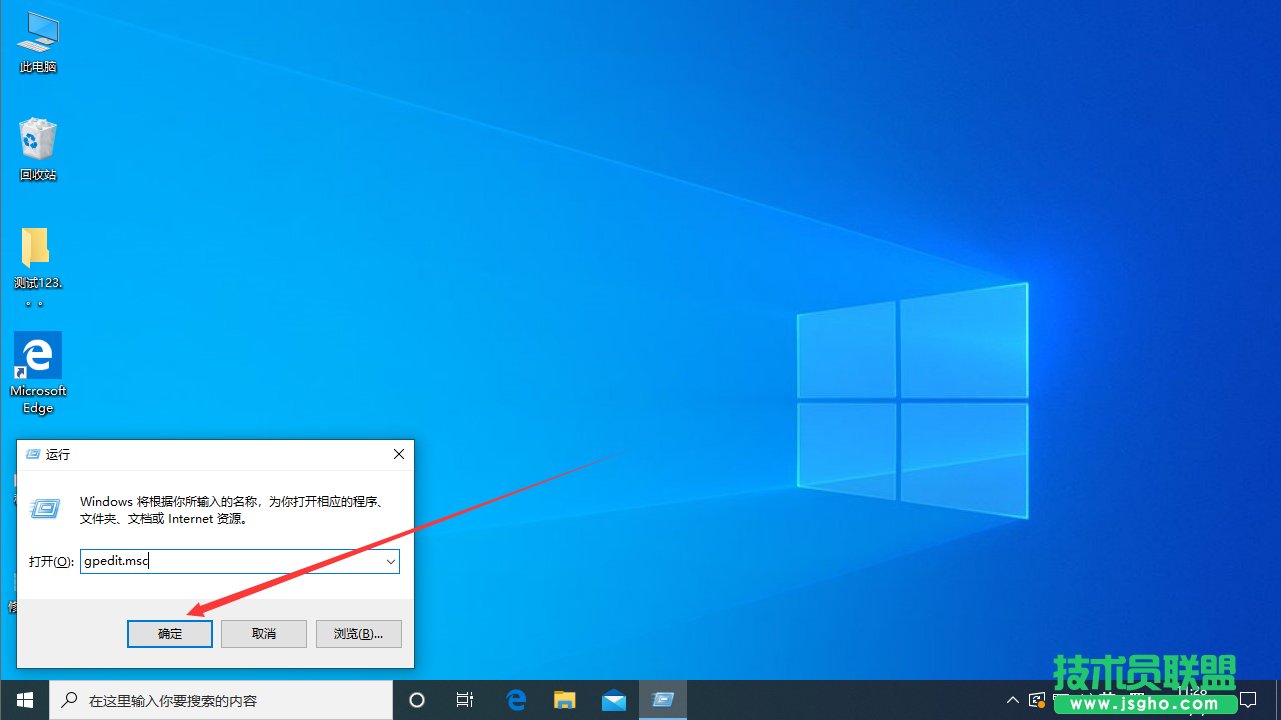Open the run command history dropdown
This screenshot has width=1281, height=720.
pos(390,561)
